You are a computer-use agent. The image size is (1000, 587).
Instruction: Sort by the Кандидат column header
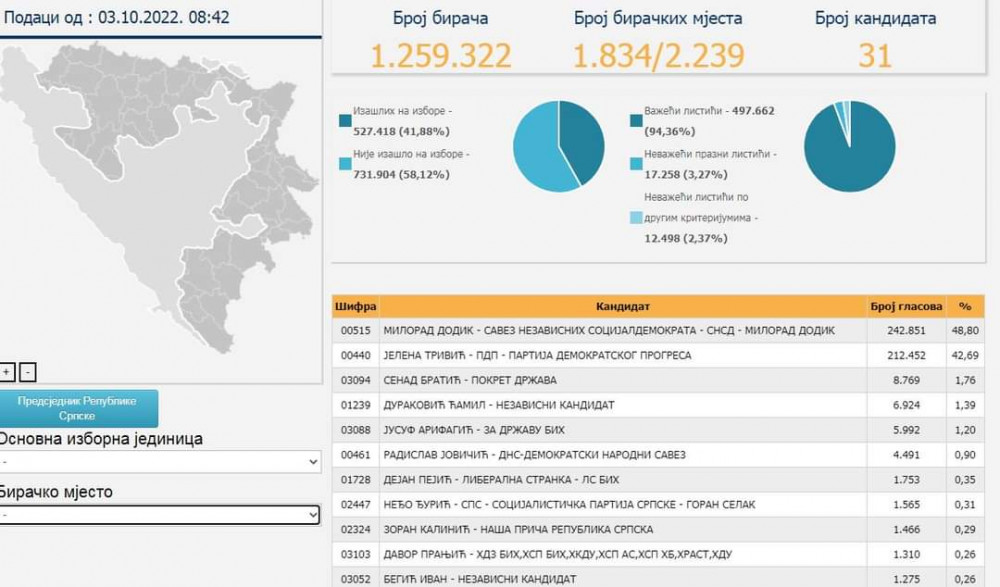click(x=623, y=306)
